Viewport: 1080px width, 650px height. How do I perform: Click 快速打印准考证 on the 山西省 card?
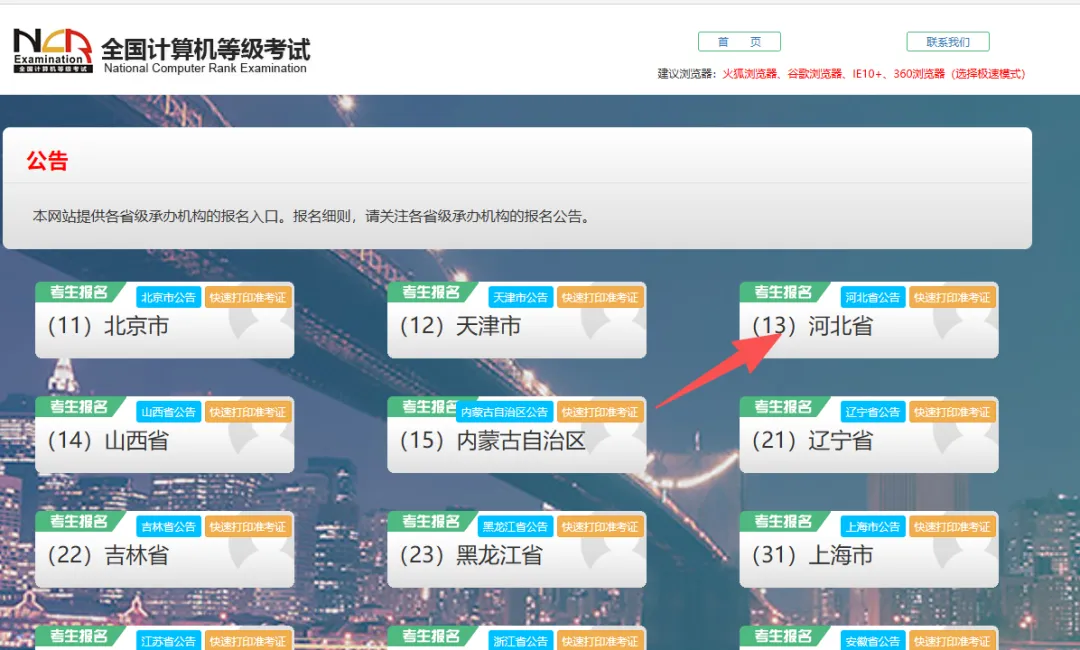[x=248, y=412]
